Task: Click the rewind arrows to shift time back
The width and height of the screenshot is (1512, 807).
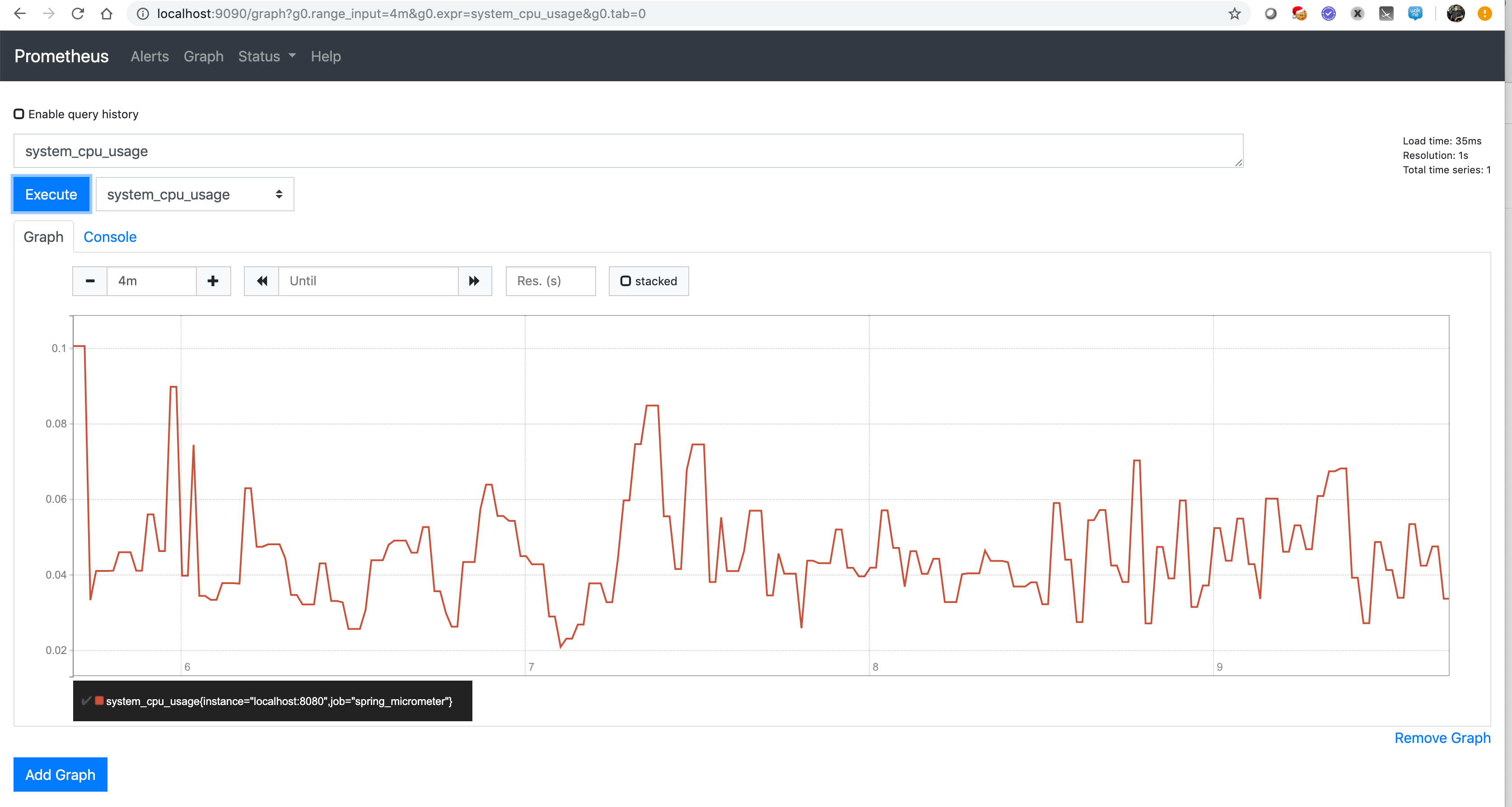Action: [261, 281]
